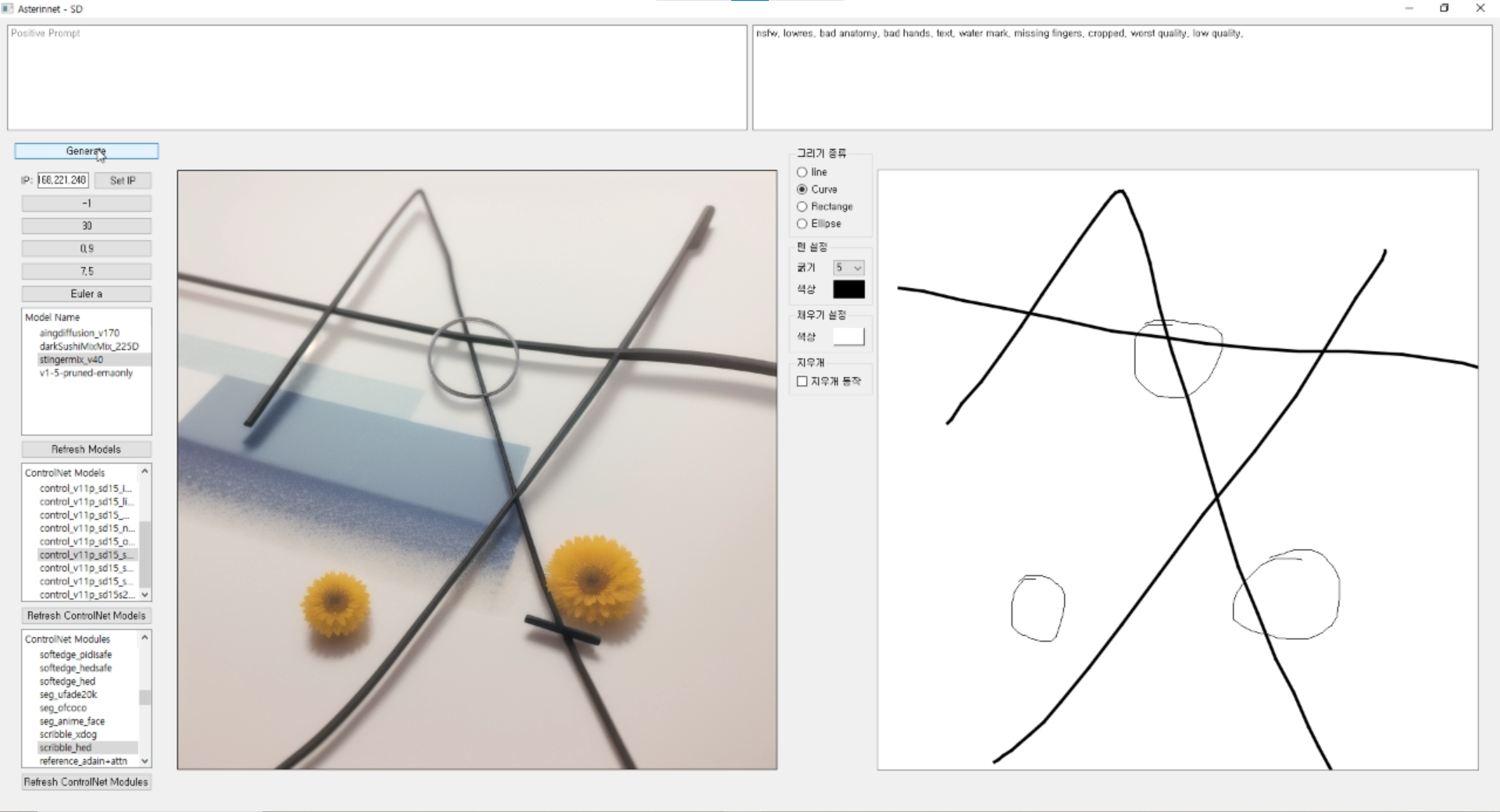The height and width of the screenshot is (812, 1500).
Task: Select control_v11p_sd15_o... ControlNet model
Action: 87,541
